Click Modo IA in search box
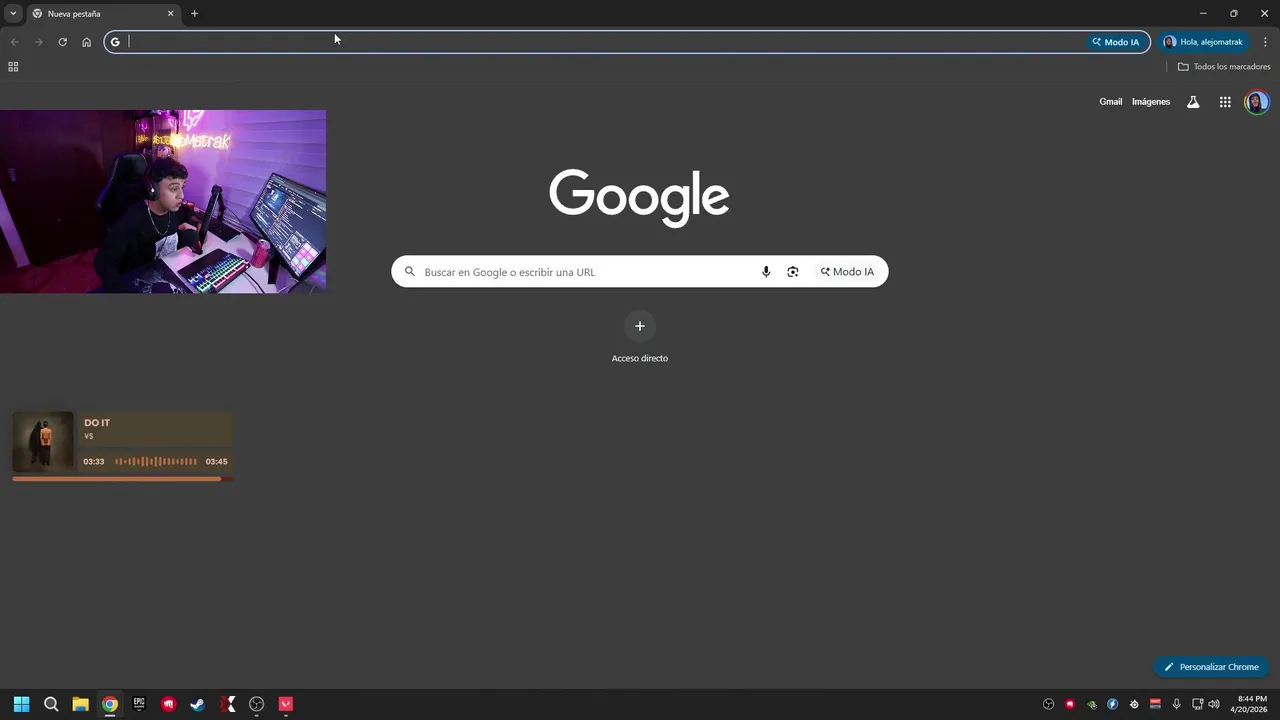Viewport: 1280px width, 720px height. [x=848, y=272]
